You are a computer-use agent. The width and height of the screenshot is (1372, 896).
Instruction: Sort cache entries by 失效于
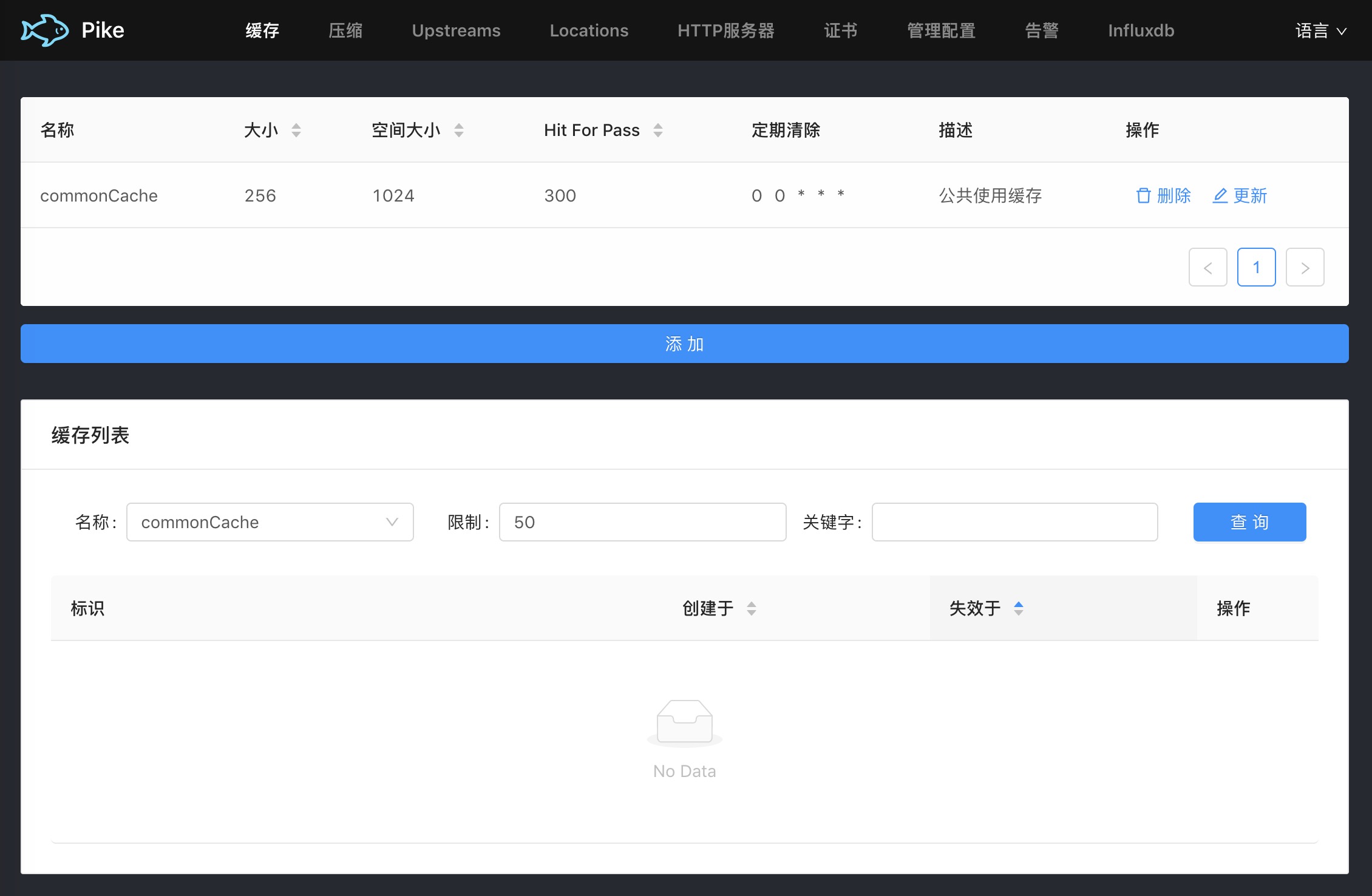[x=1019, y=608]
